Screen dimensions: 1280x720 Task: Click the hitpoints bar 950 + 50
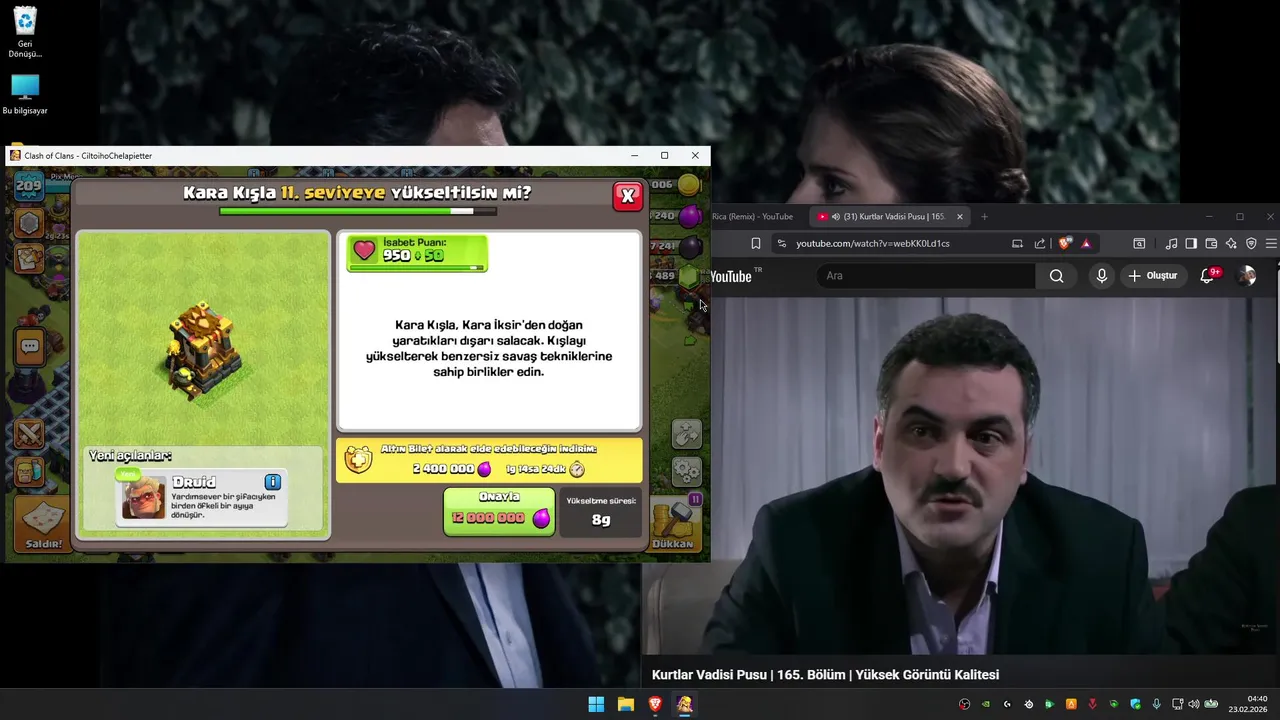point(417,253)
